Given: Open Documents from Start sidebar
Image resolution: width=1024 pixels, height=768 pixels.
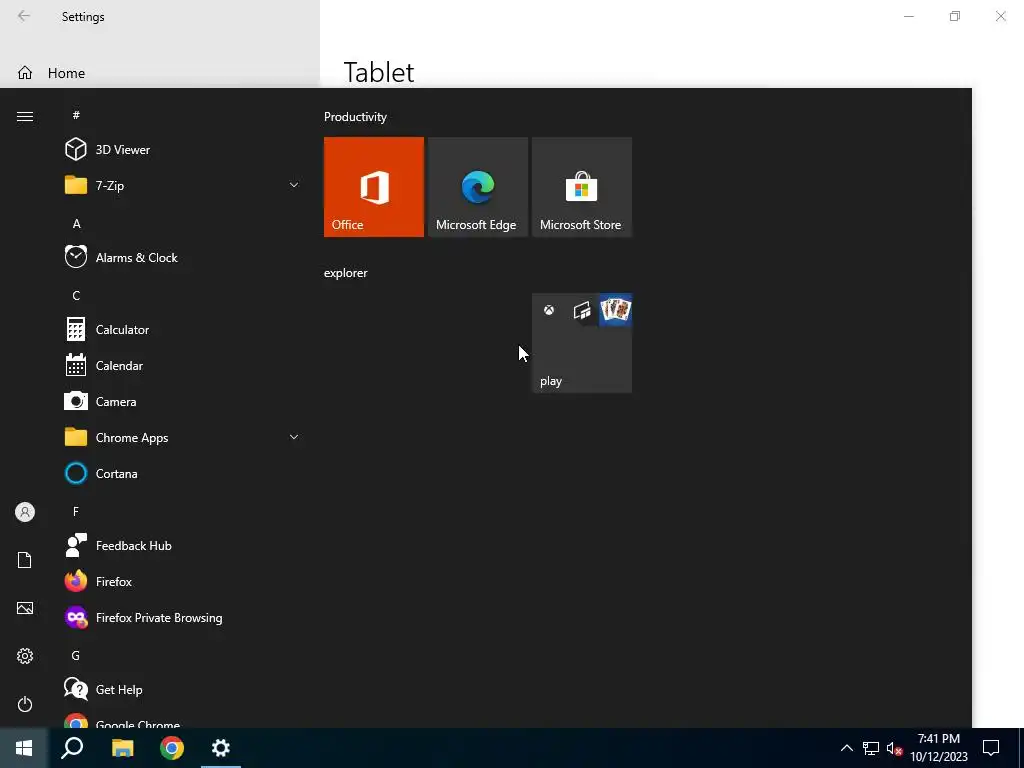Looking at the screenshot, I should [x=25, y=560].
